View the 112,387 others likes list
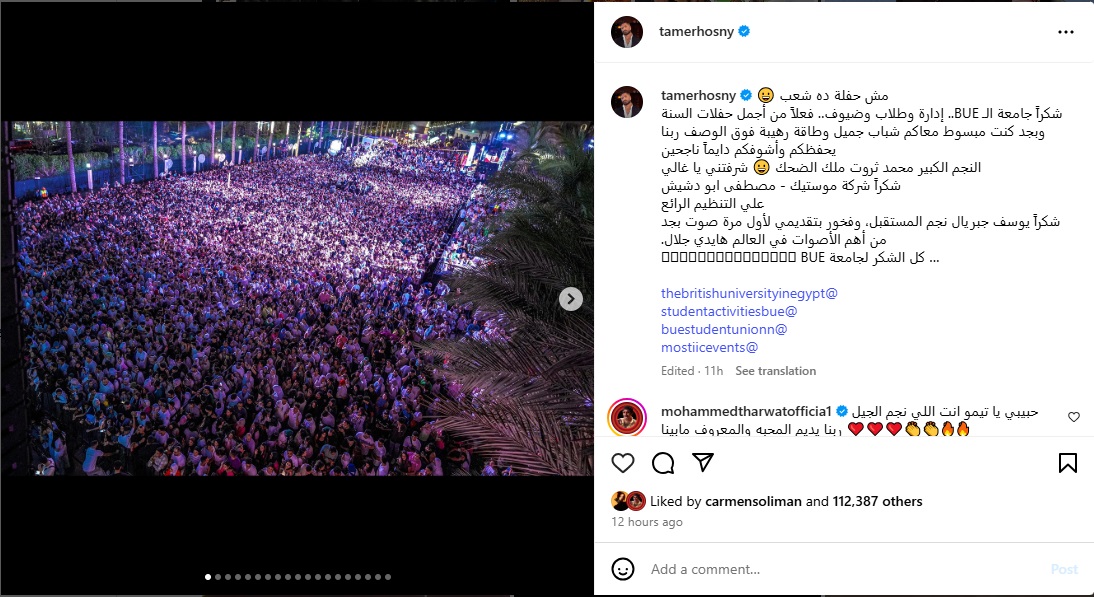The width and height of the screenshot is (1094, 597). click(x=877, y=501)
